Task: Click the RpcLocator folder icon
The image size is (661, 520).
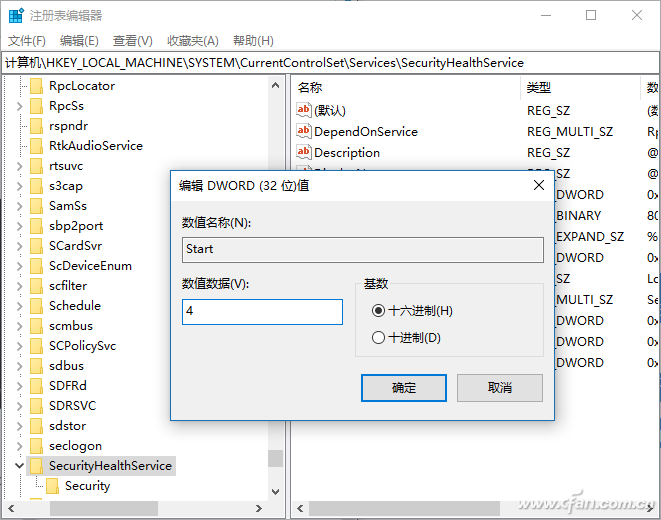Action: click(x=37, y=86)
